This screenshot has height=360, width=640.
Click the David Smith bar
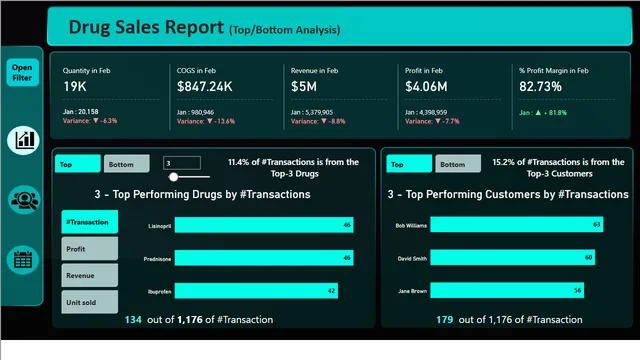click(x=513, y=258)
